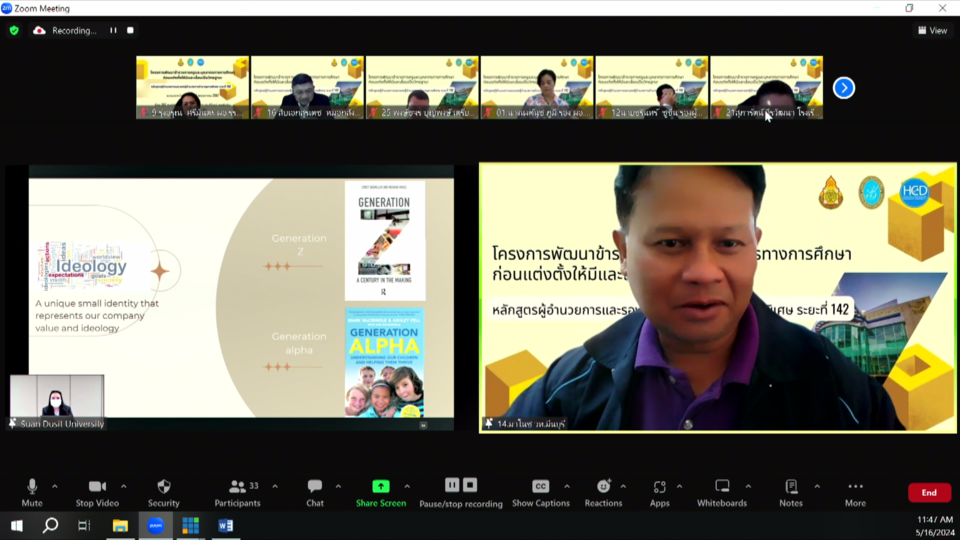
Task: Stop the video camera
Action: 97,493
